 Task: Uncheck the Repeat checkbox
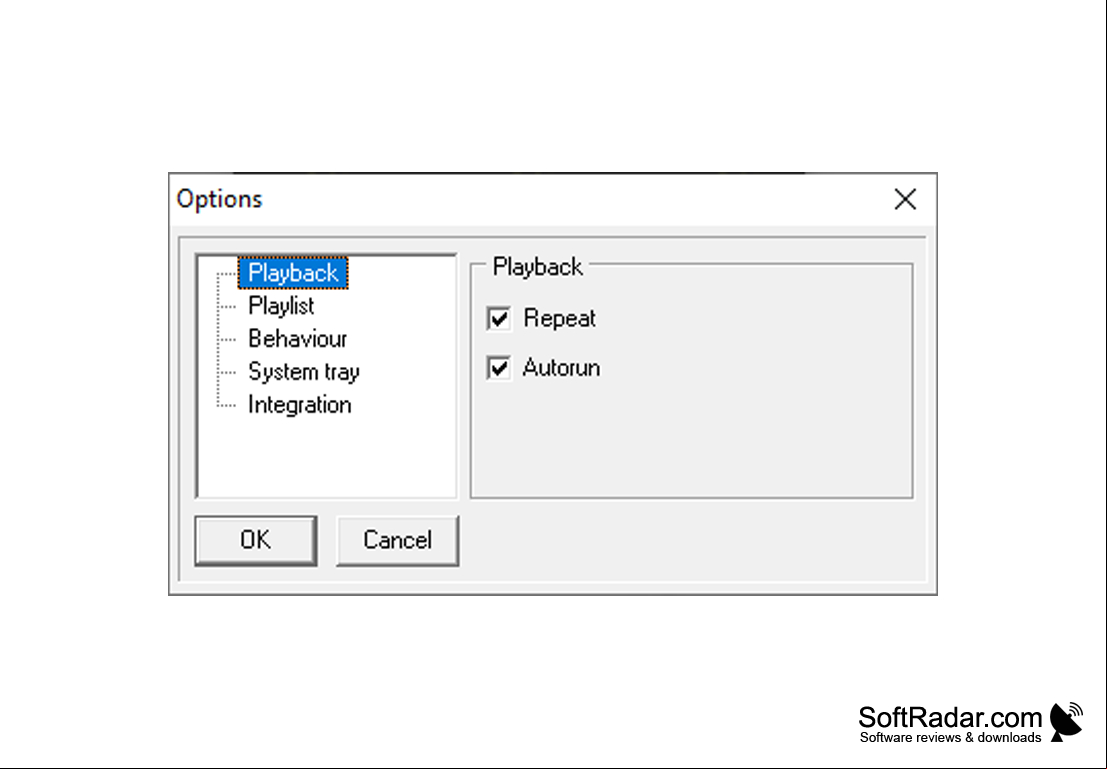point(499,318)
